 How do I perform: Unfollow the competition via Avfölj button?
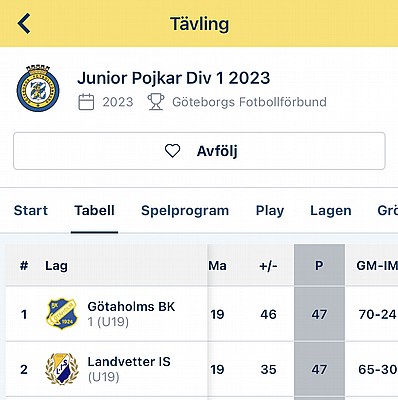pos(199,151)
